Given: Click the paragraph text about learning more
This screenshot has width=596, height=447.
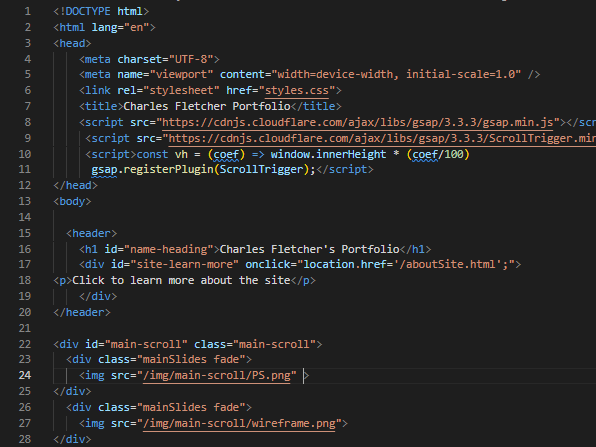Looking at the screenshot, I should tap(181, 281).
